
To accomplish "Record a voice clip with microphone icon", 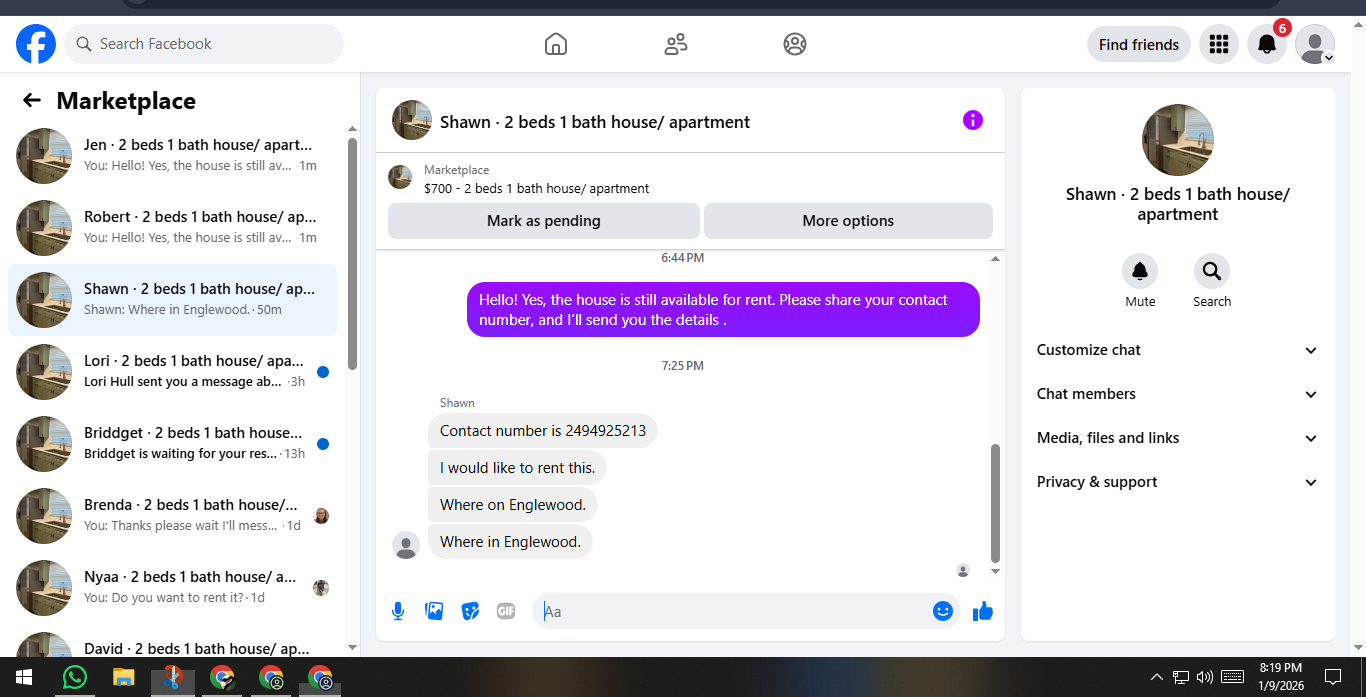I will tap(398, 611).
